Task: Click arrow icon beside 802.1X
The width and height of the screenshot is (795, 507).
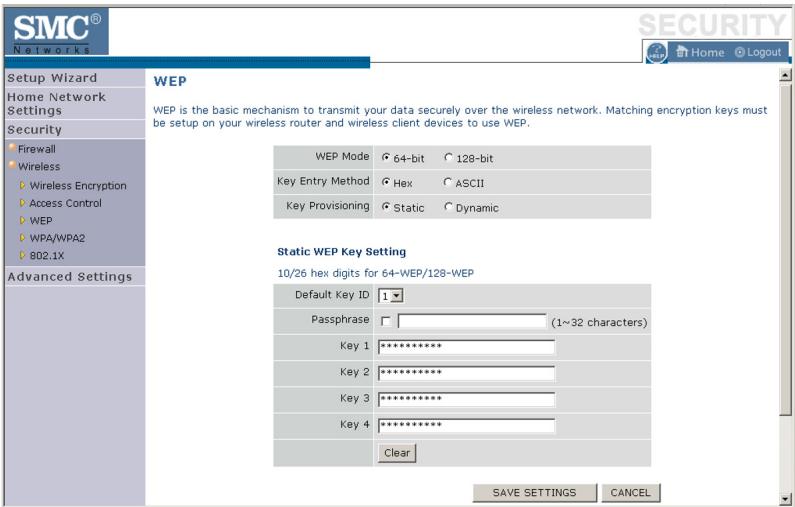Action: [22, 256]
